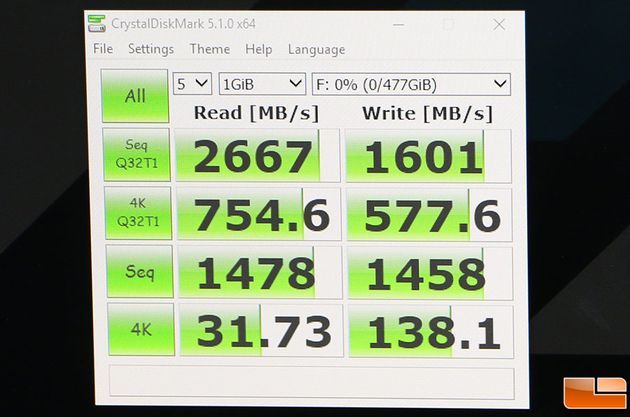The image size is (630, 417).
Task: Open the Settings menu
Action: [151, 49]
